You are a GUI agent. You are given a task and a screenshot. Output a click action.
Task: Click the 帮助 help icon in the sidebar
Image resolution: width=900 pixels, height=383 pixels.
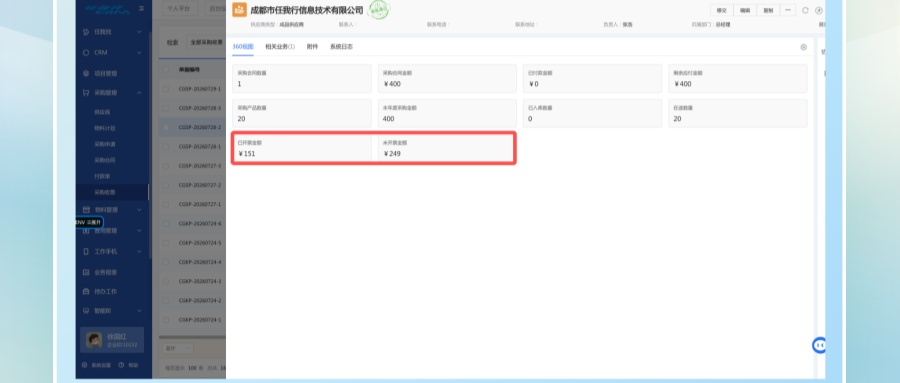(x=121, y=365)
